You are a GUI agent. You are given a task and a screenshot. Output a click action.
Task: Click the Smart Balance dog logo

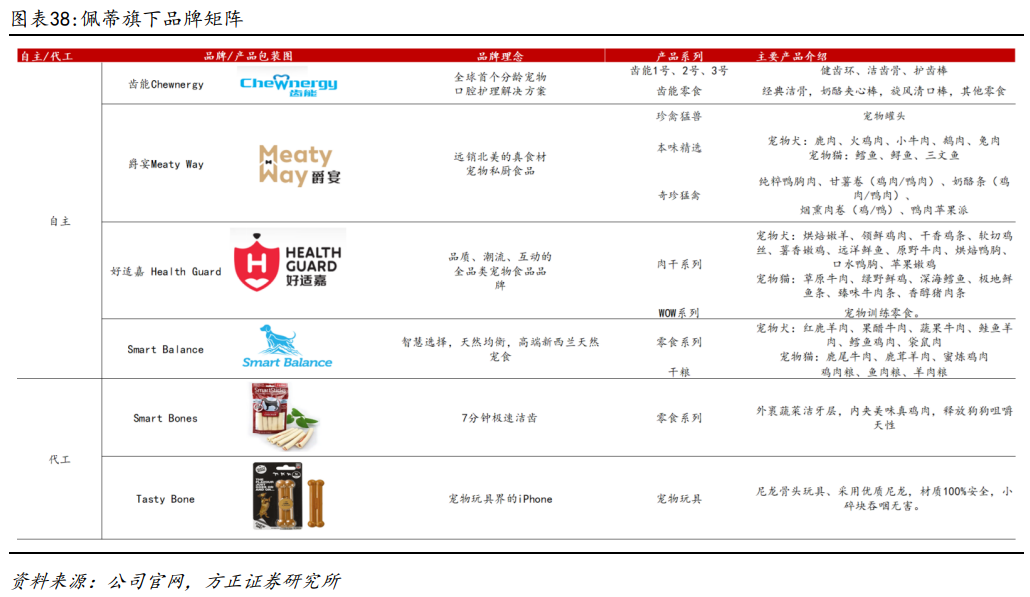coord(287,346)
